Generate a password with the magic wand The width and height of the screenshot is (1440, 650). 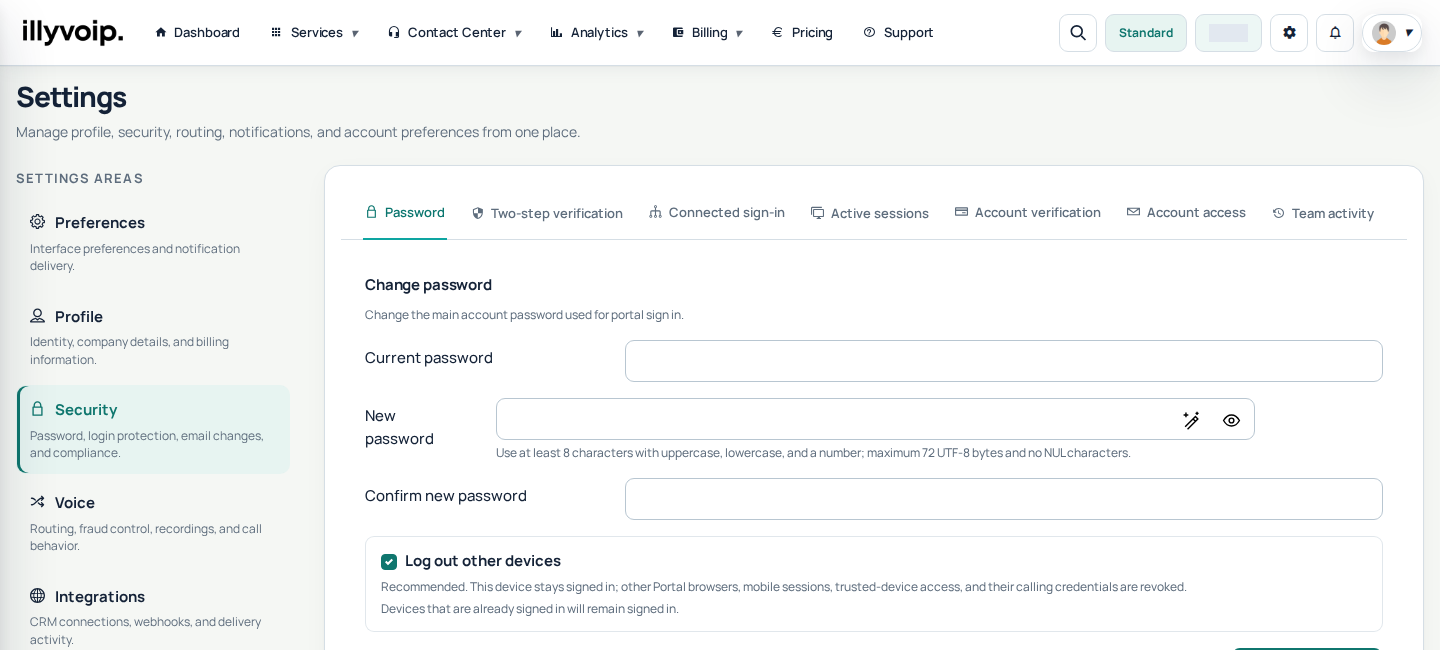click(1191, 420)
